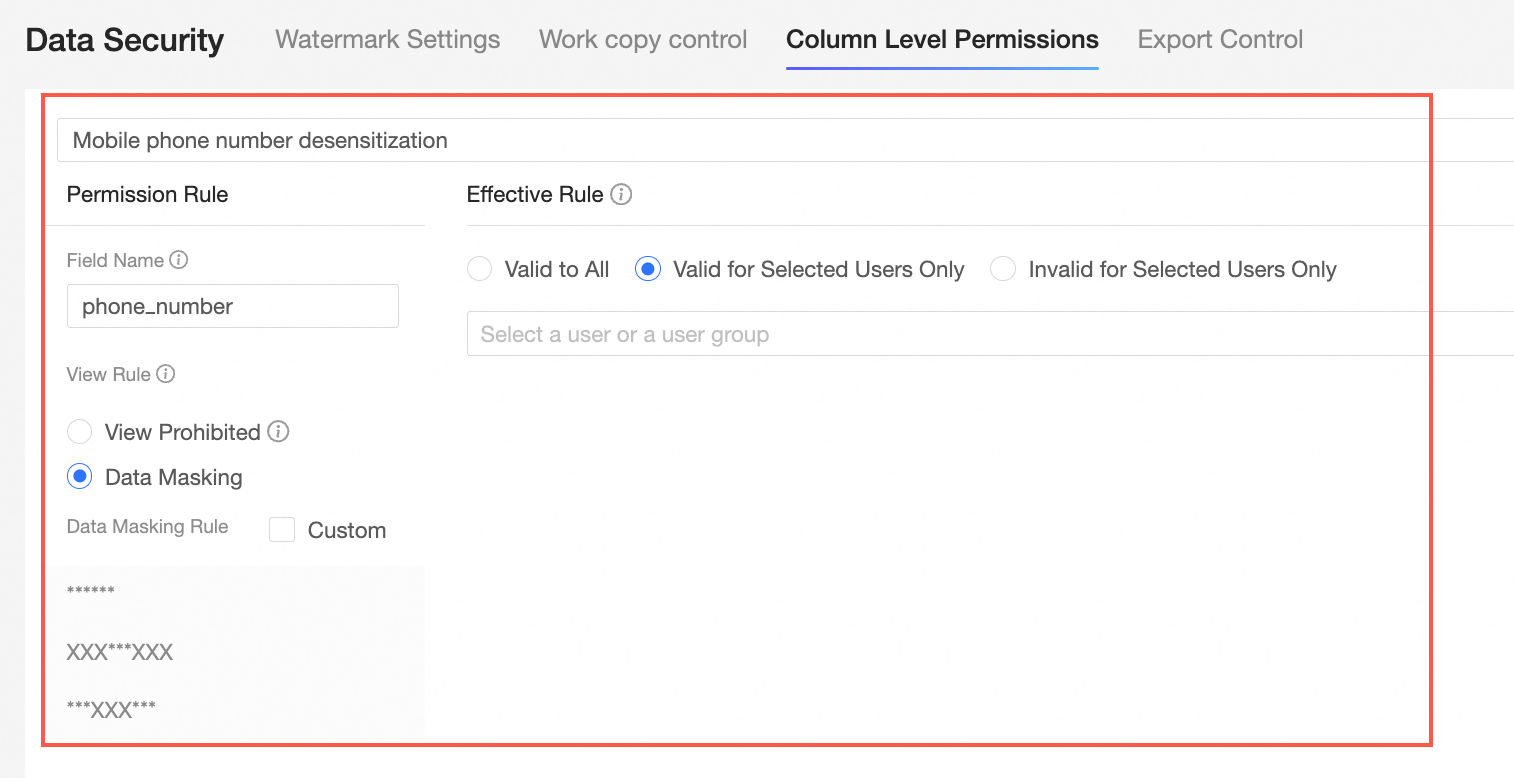Select the View Prohibited radio option
This screenshot has height=778, width=1514.
80,432
